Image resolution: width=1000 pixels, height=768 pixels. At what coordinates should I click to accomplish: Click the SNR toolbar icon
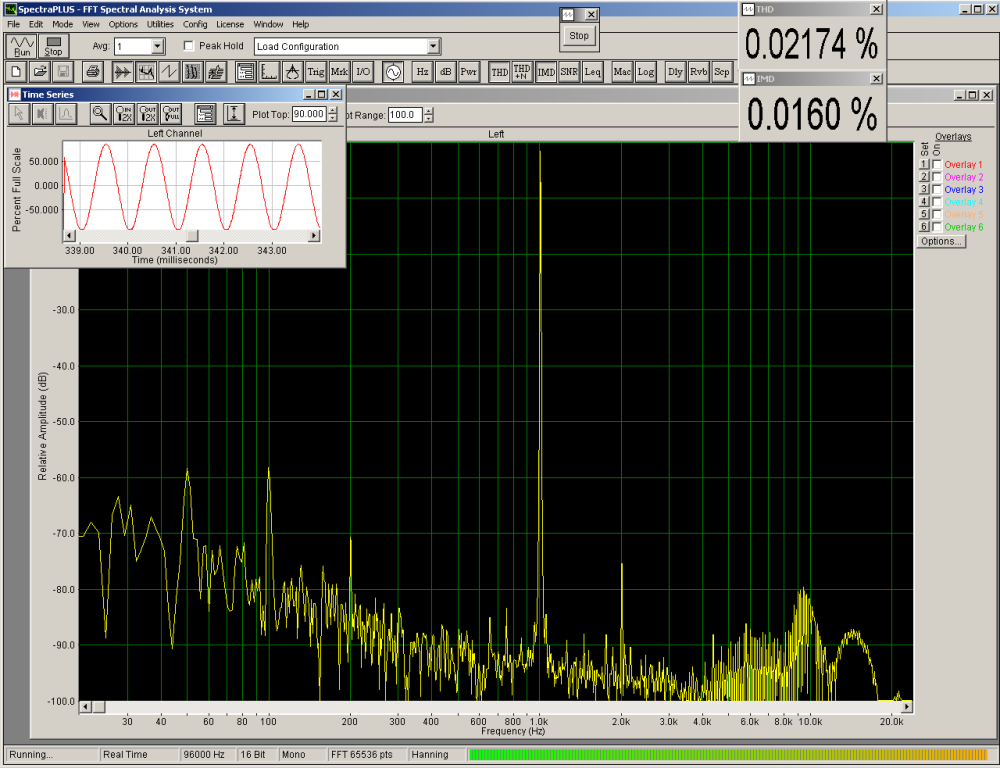pyautogui.click(x=569, y=71)
